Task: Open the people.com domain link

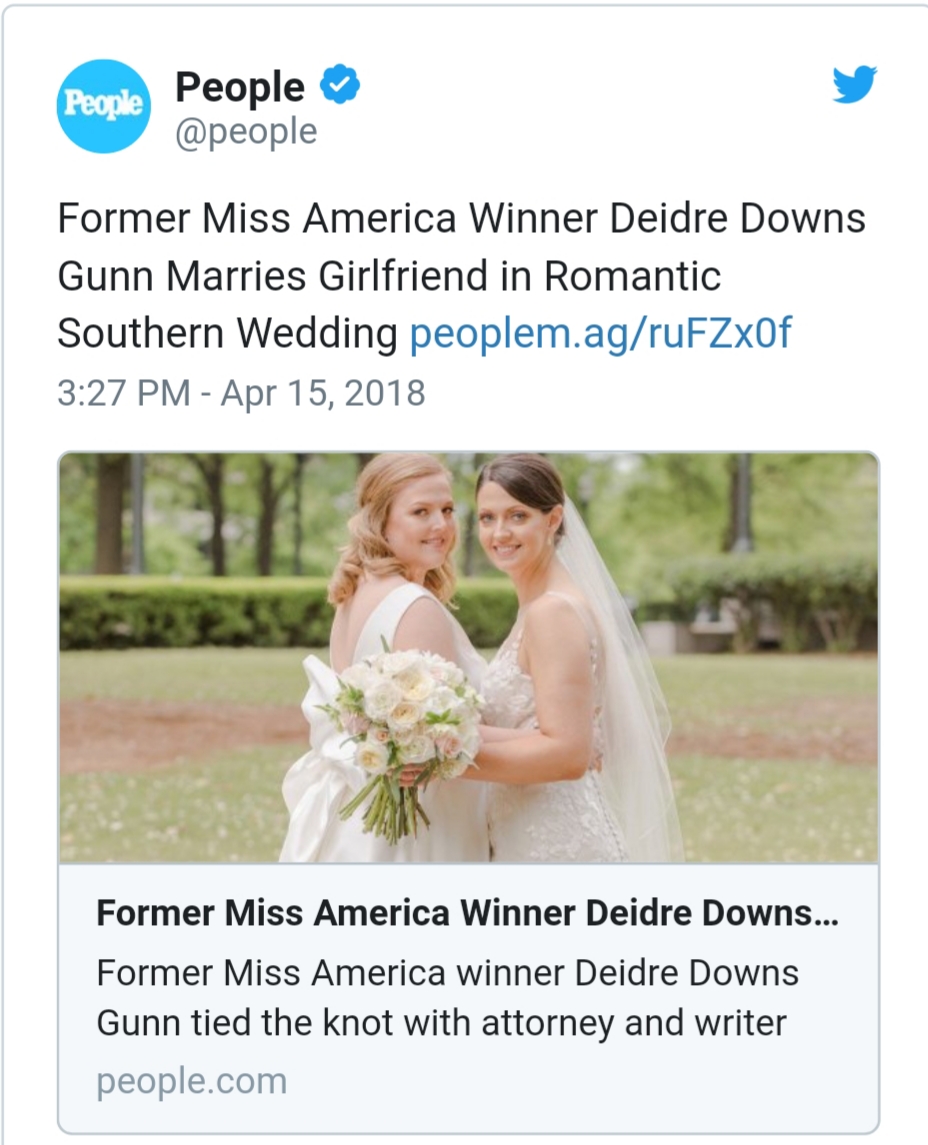Action: click(191, 1081)
